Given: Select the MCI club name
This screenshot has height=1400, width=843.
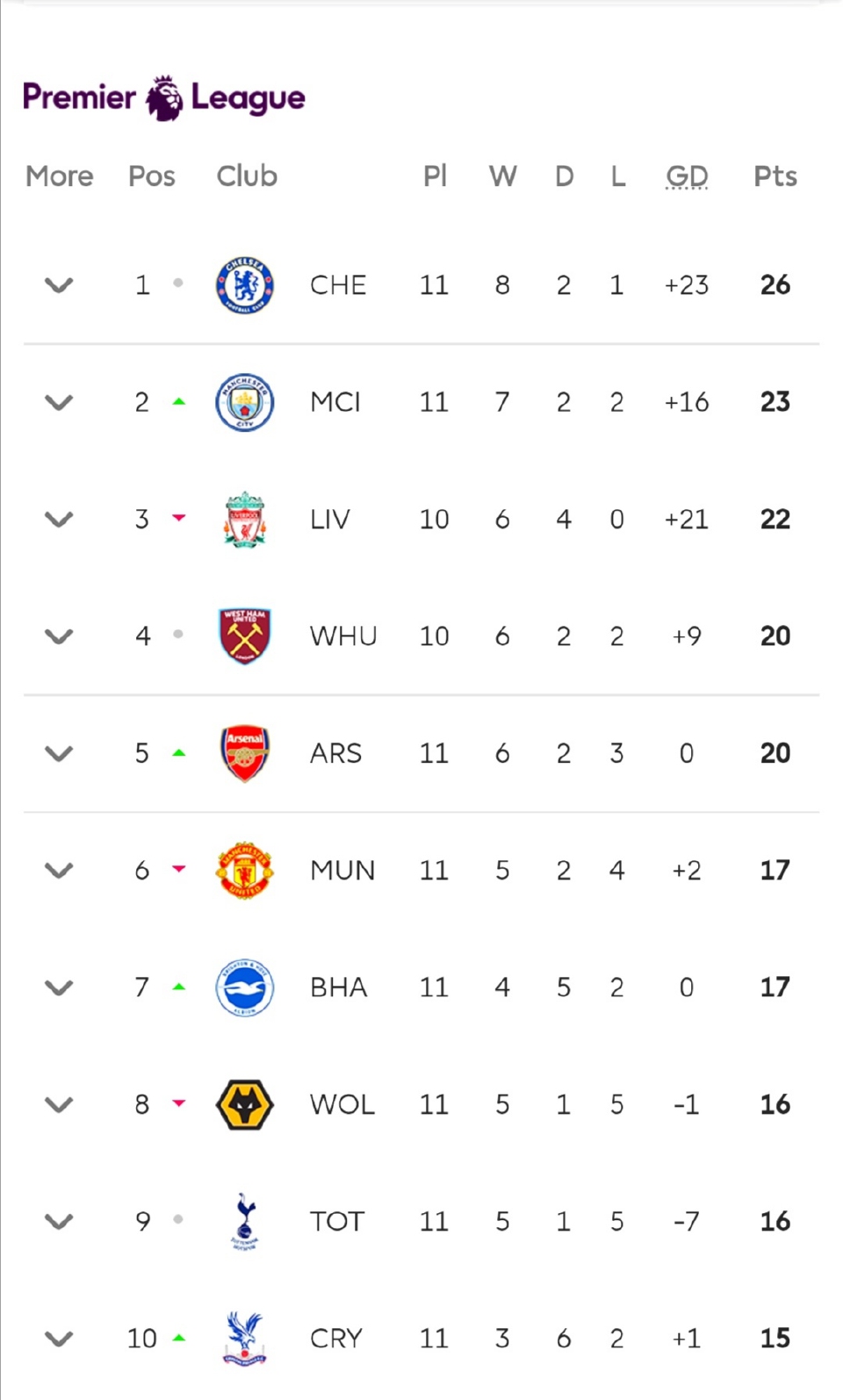Looking at the screenshot, I should click(x=335, y=403).
